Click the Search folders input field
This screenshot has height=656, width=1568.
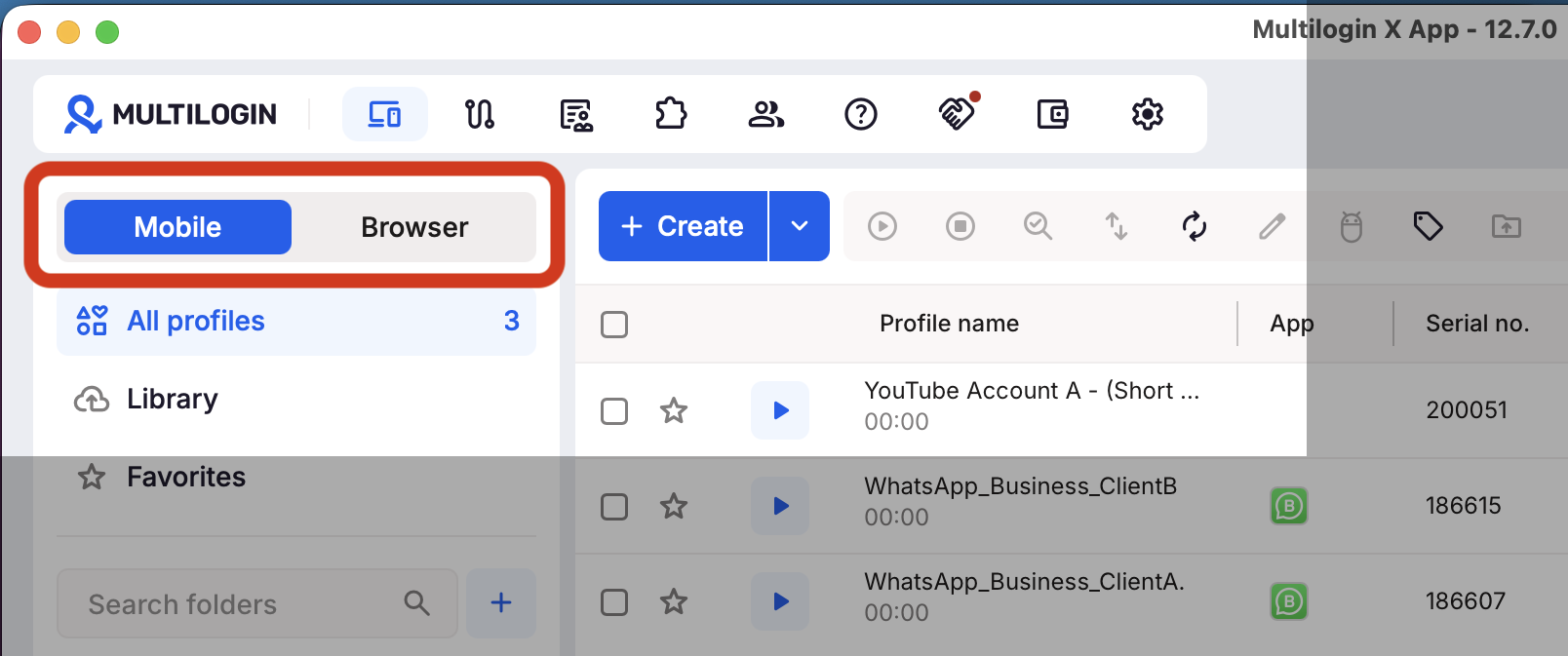(x=257, y=603)
